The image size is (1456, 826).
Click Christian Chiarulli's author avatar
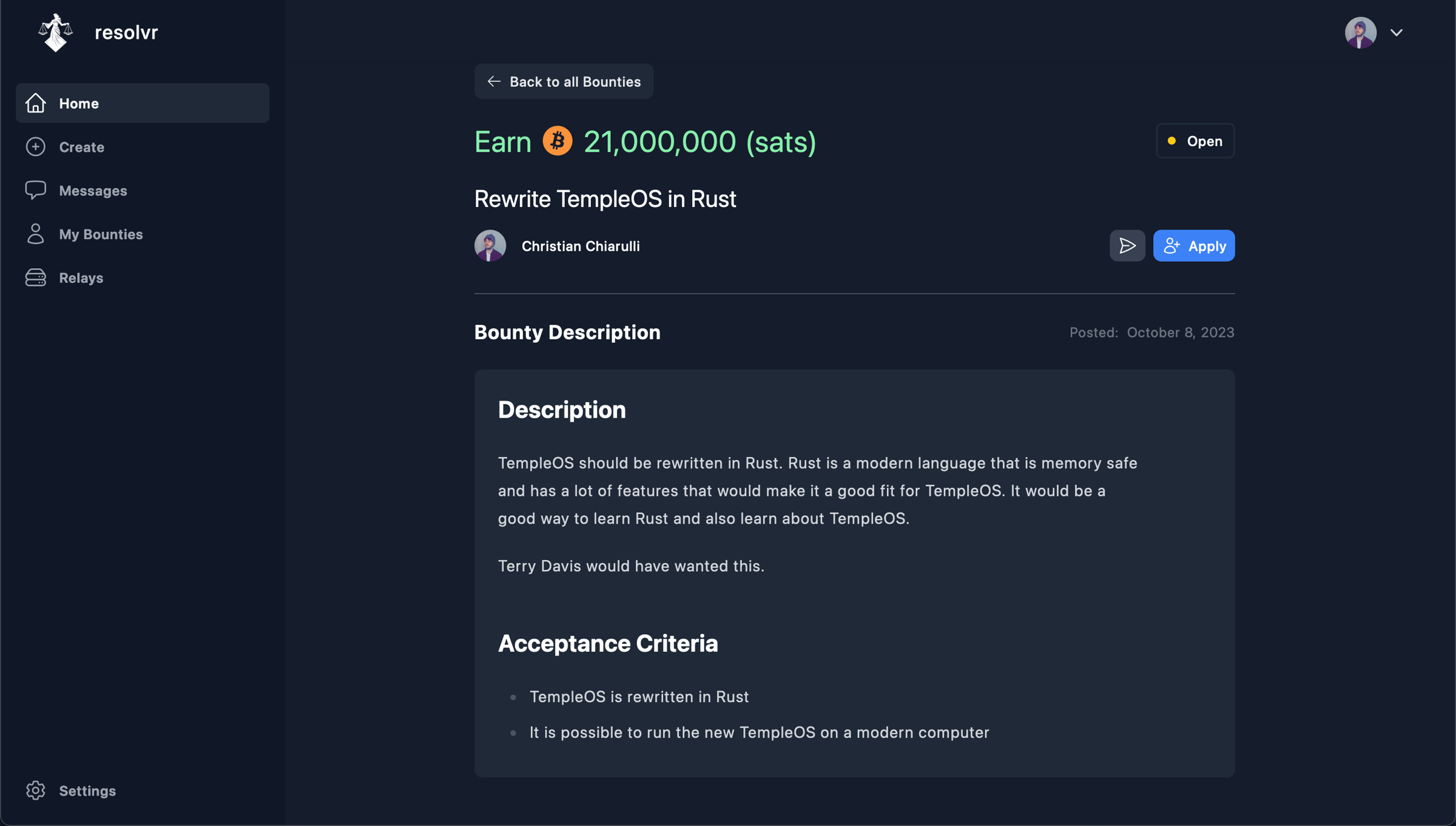pyautogui.click(x=490, y=246)
